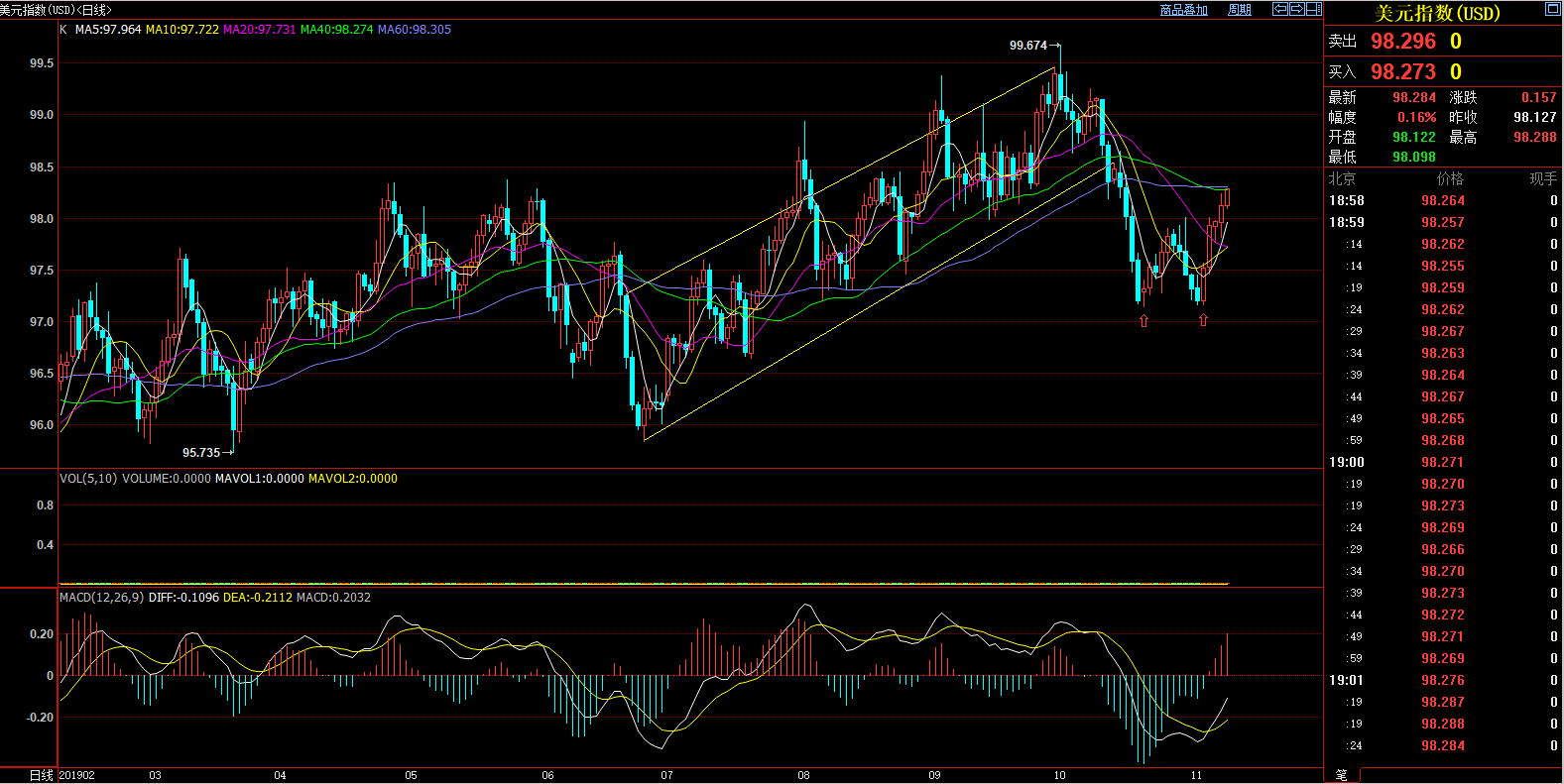Select the 19:00 tick row
The width and height of the screenshot is (1564, 784).
1443,463
